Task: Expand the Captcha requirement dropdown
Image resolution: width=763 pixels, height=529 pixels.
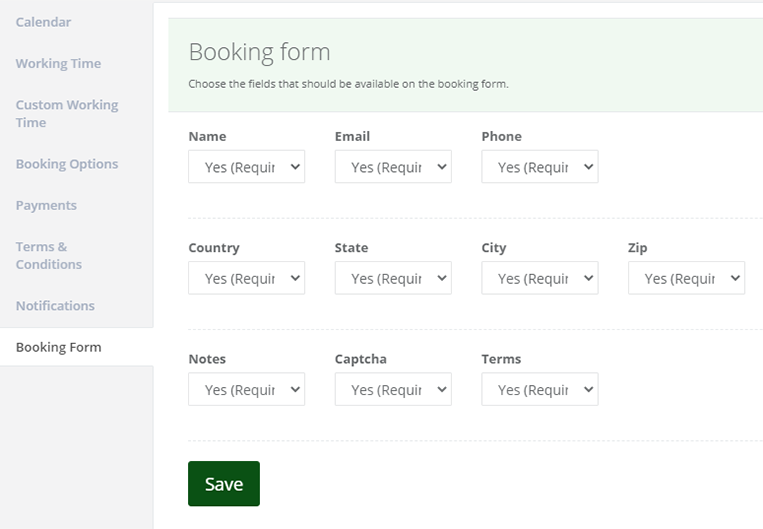Action: 393,389
